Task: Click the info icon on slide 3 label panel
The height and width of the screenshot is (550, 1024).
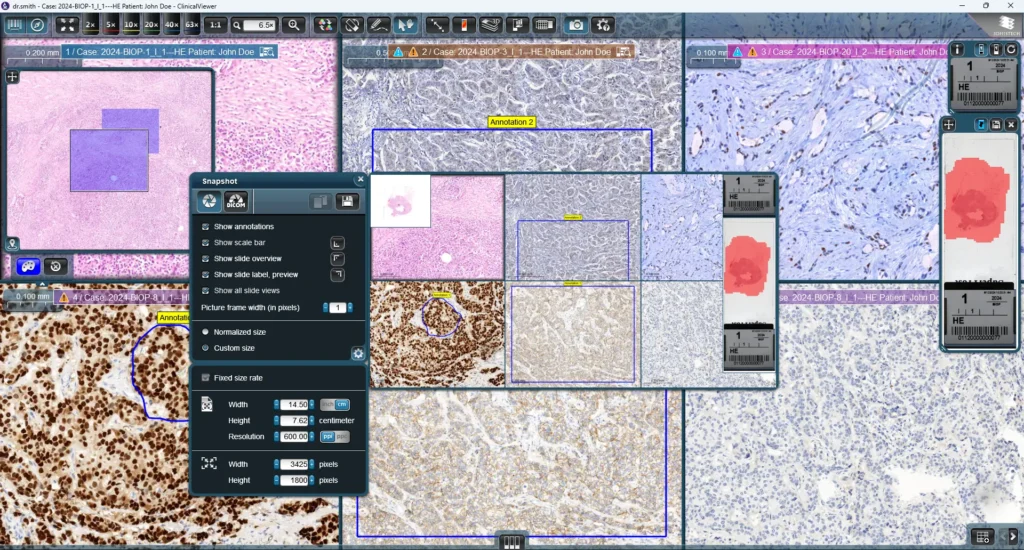Action: coord(957,50)
